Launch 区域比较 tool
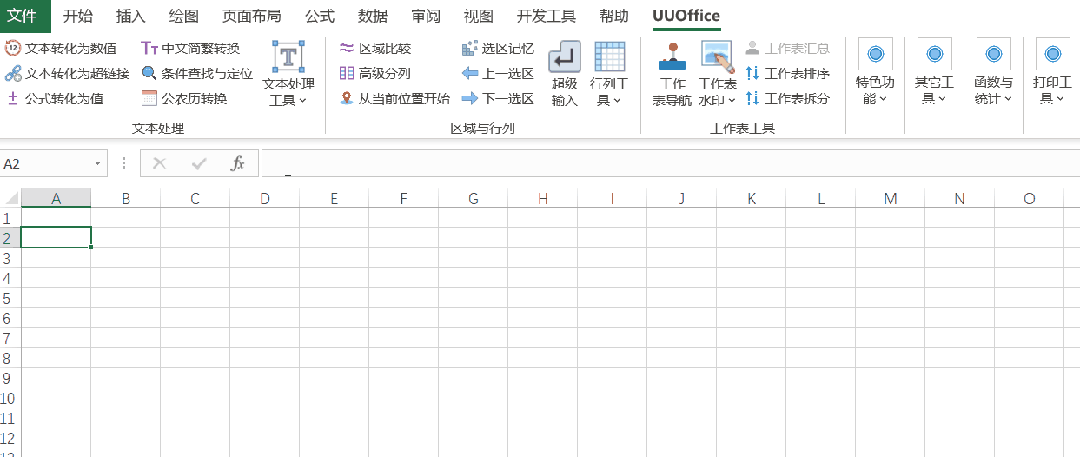Screen dimensions: 1080x457 375,48
